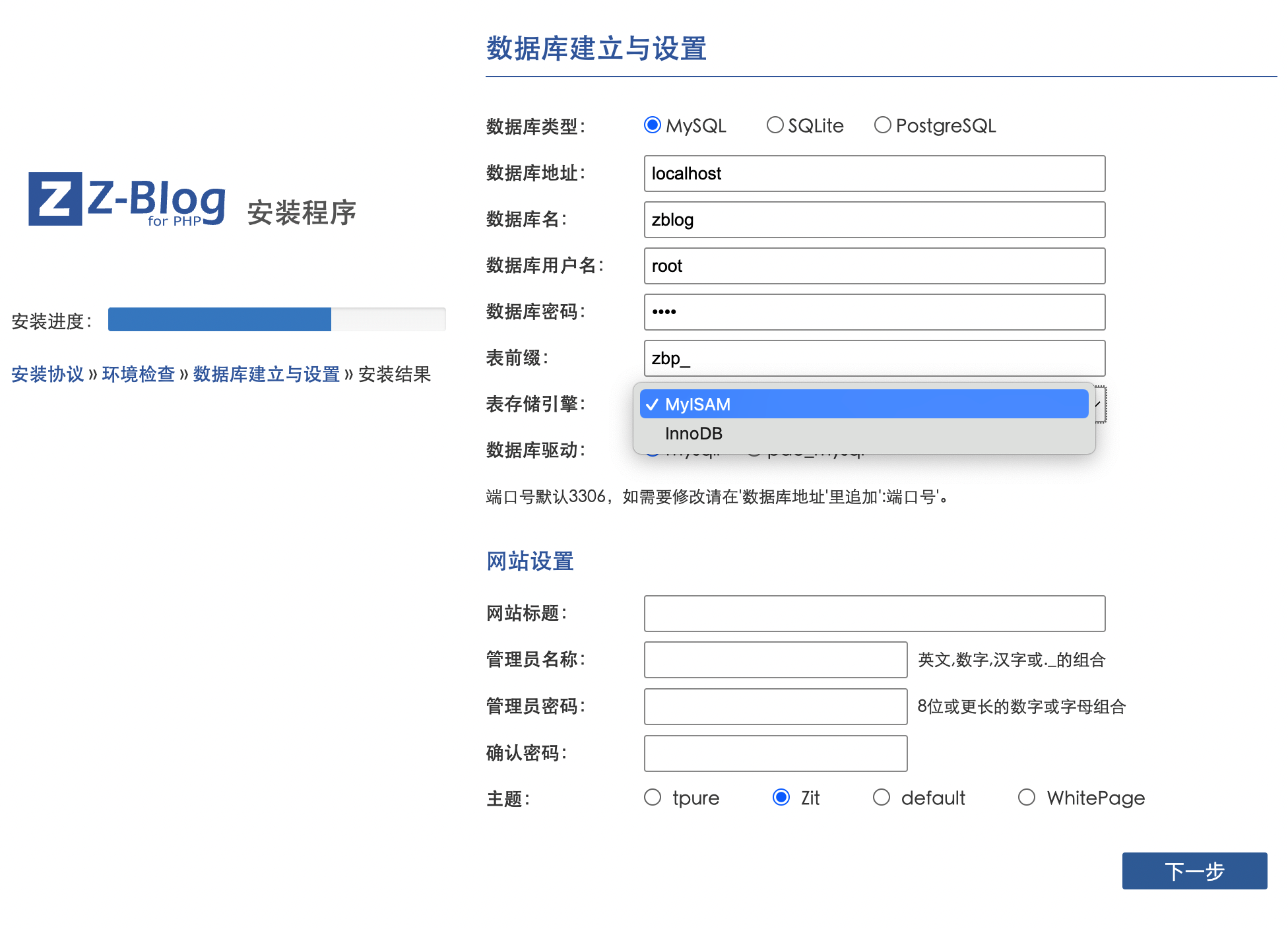Click the Z-Blog logo icon
The height and width of the screenshot is (929, 1288).
[55, 199]
